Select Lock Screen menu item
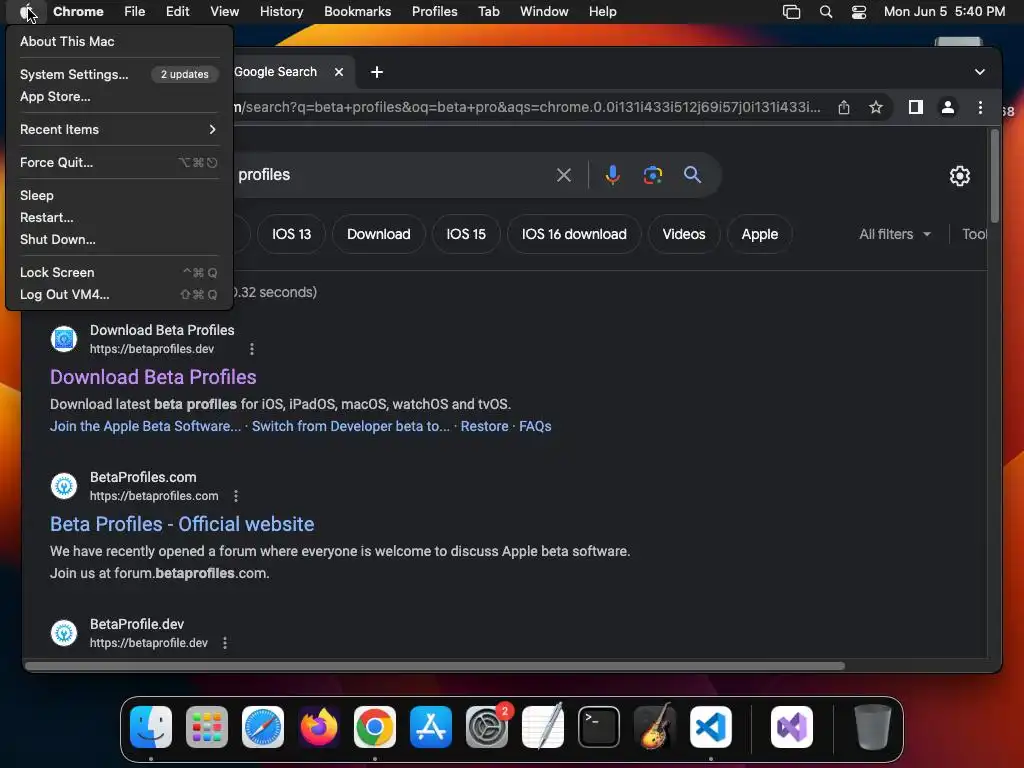 tap(118, 272)
